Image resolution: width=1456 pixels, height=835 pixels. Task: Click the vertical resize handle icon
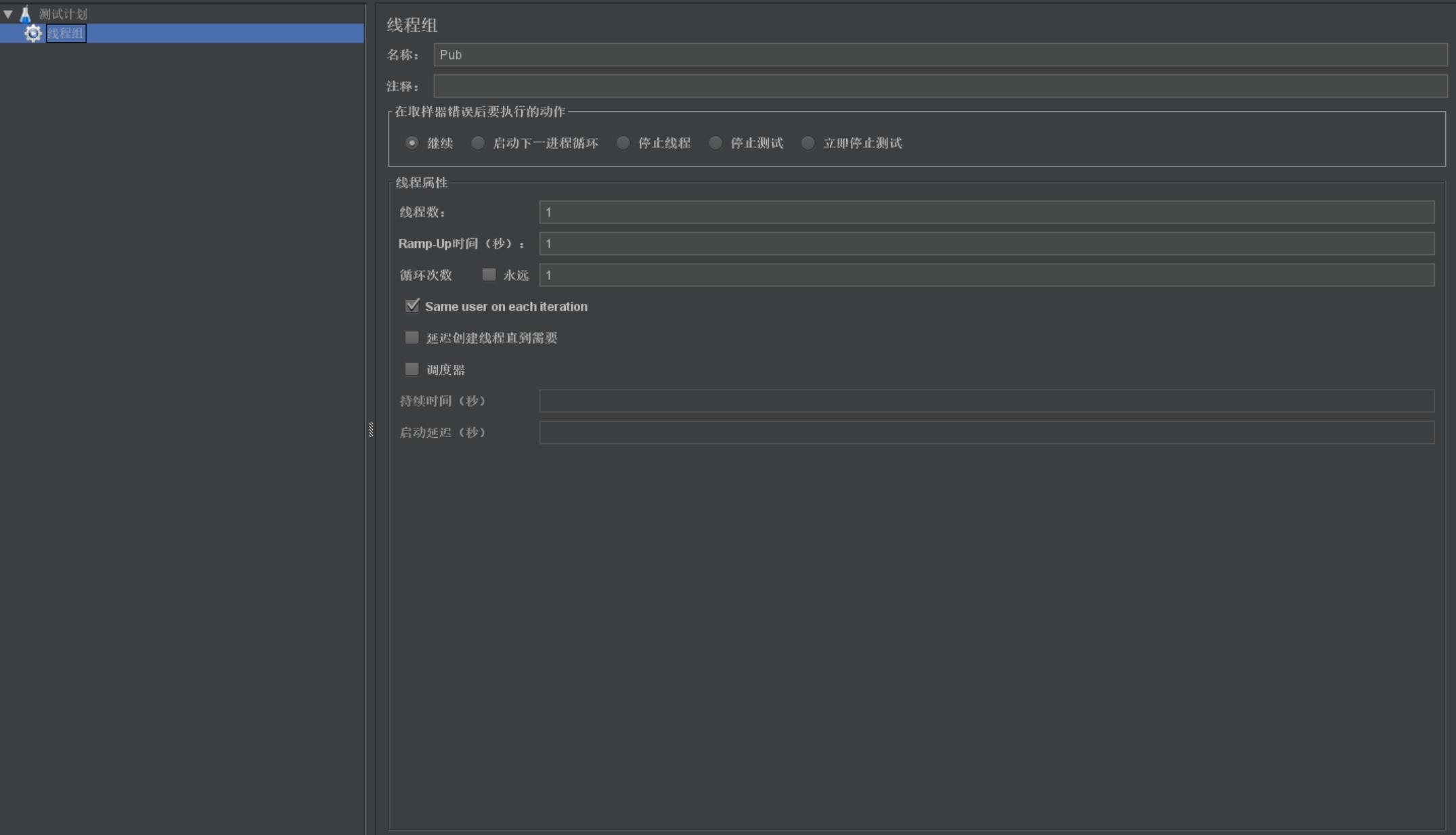(x=371, y=428)
